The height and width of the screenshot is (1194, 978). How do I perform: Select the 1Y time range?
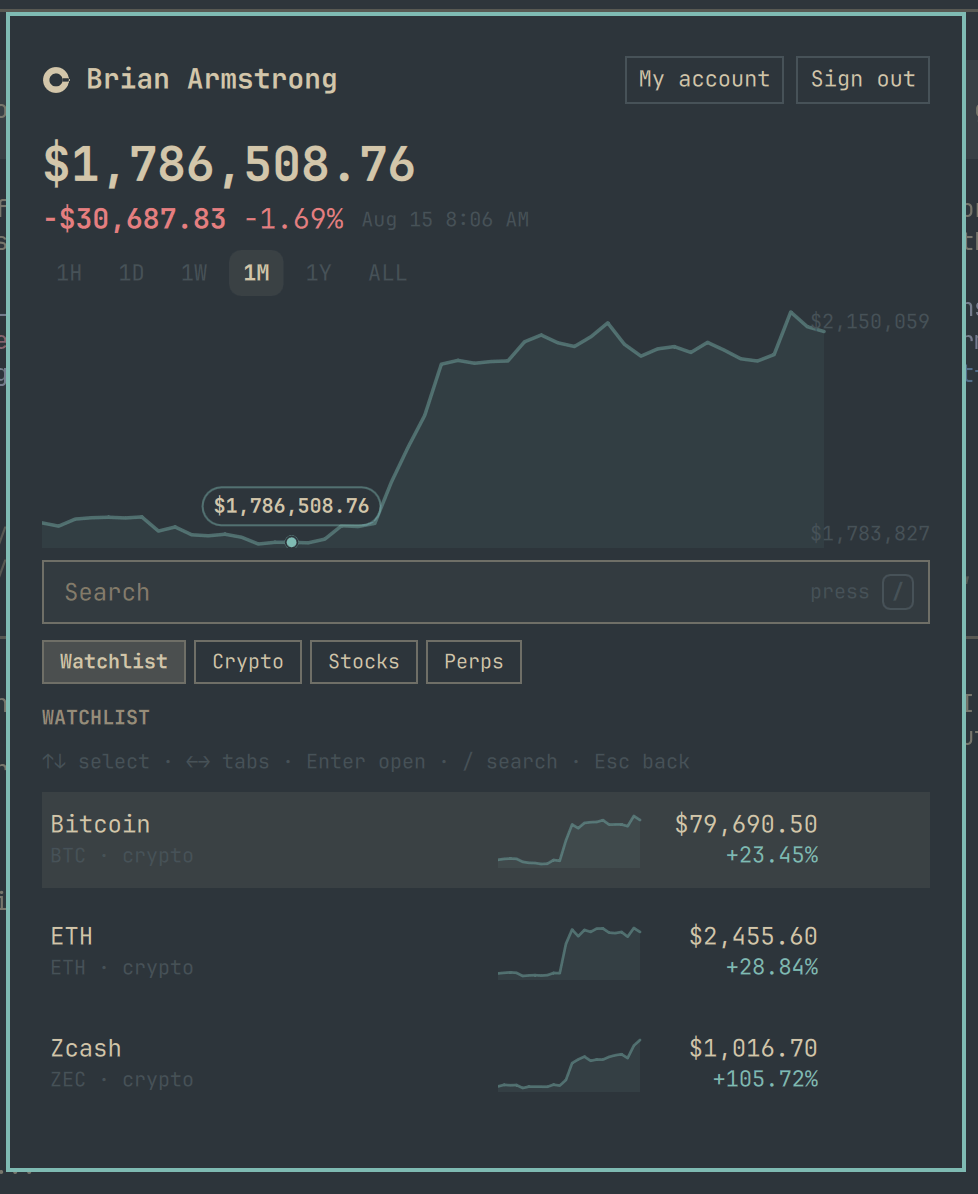click(318, 273)
